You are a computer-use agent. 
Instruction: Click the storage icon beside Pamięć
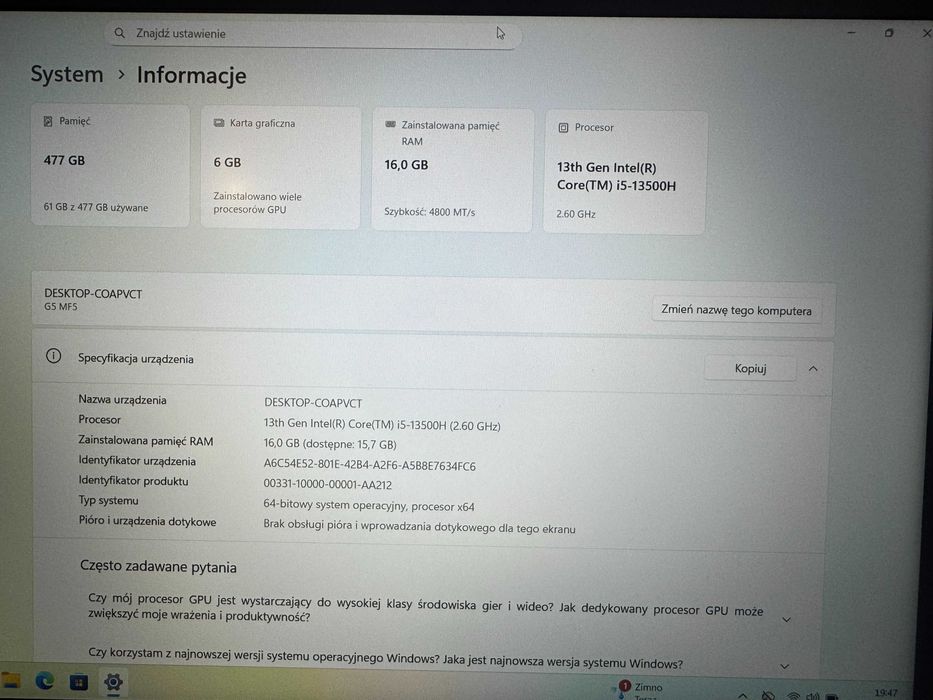pos(48,121)
